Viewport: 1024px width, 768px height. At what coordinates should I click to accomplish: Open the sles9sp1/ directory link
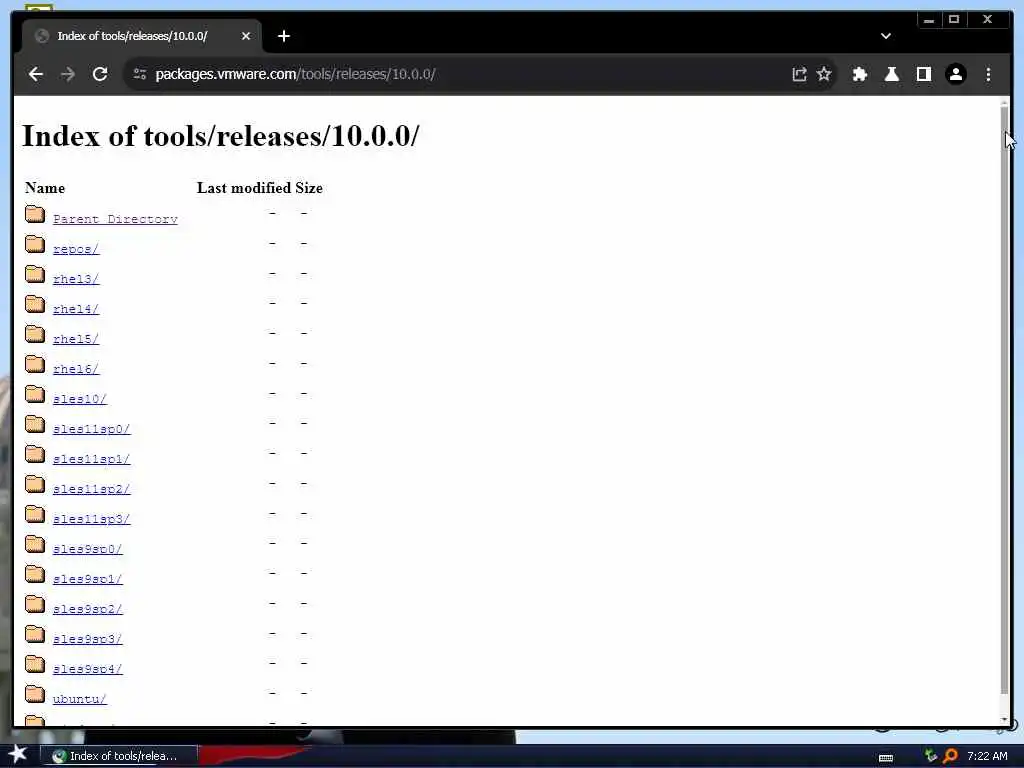click(88, 579)
